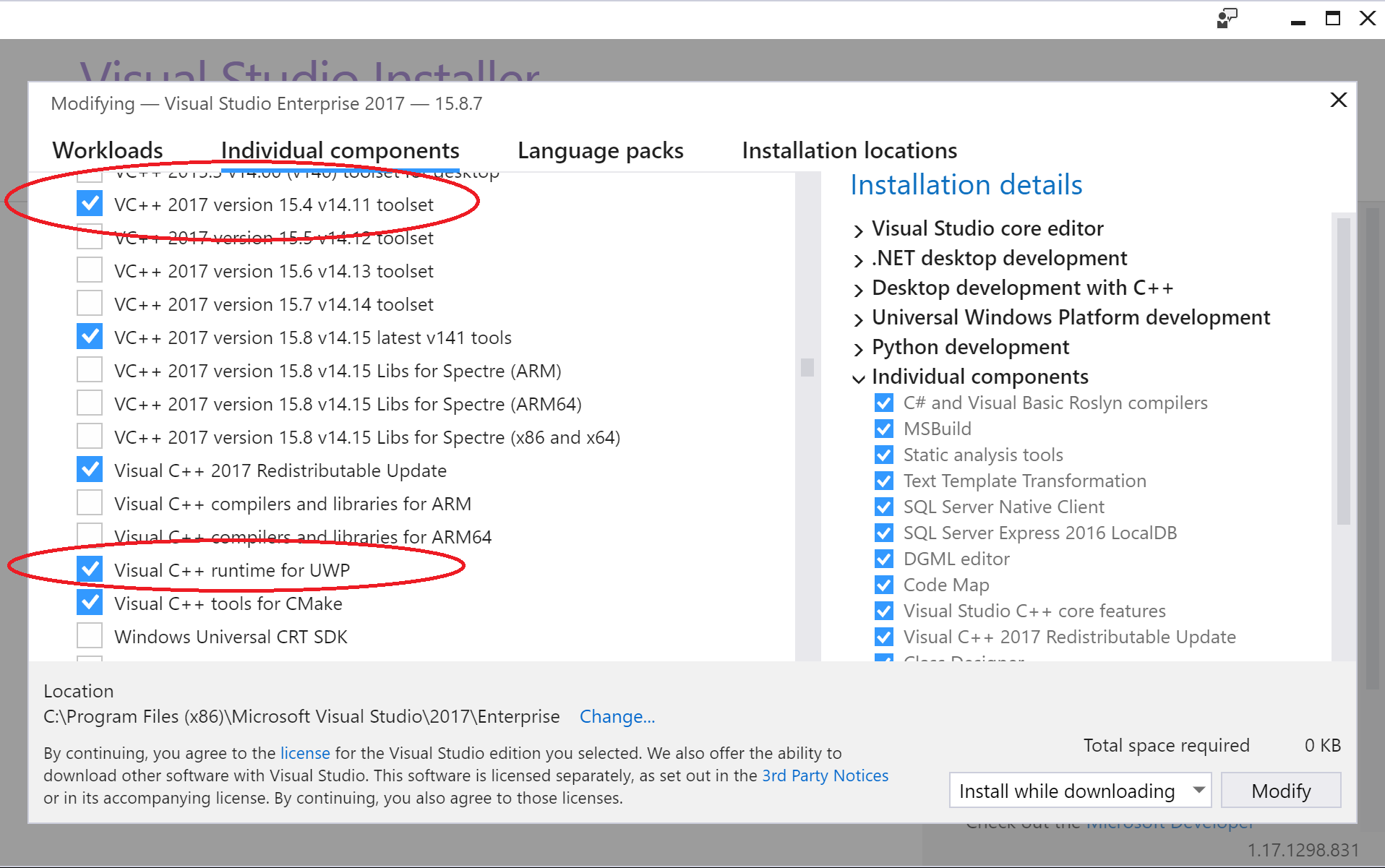Check VC++ 2017 version 15.5 v14.12 toolset
Image resolution: width=1385 pixels, height=868 pixels.
pos(90,237)
